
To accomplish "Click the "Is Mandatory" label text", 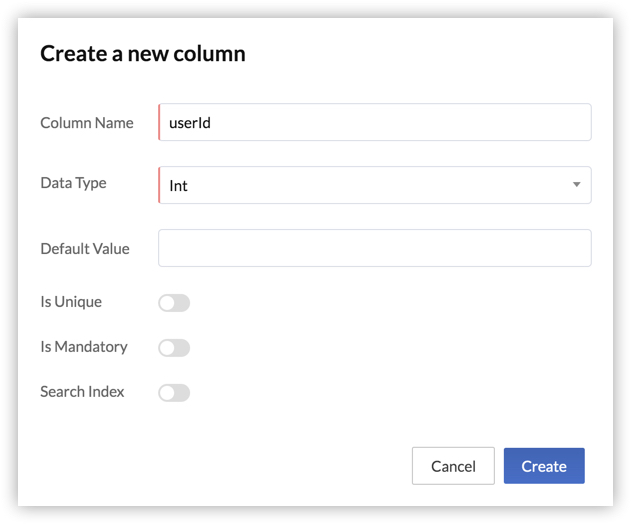I will pos(84,347).
